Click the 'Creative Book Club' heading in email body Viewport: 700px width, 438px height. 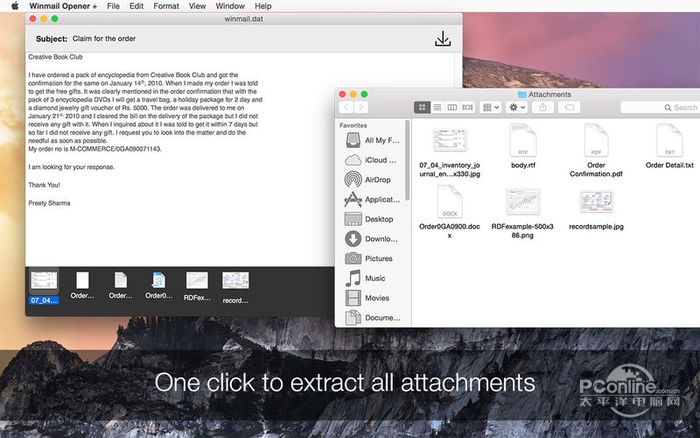[55, 57]
